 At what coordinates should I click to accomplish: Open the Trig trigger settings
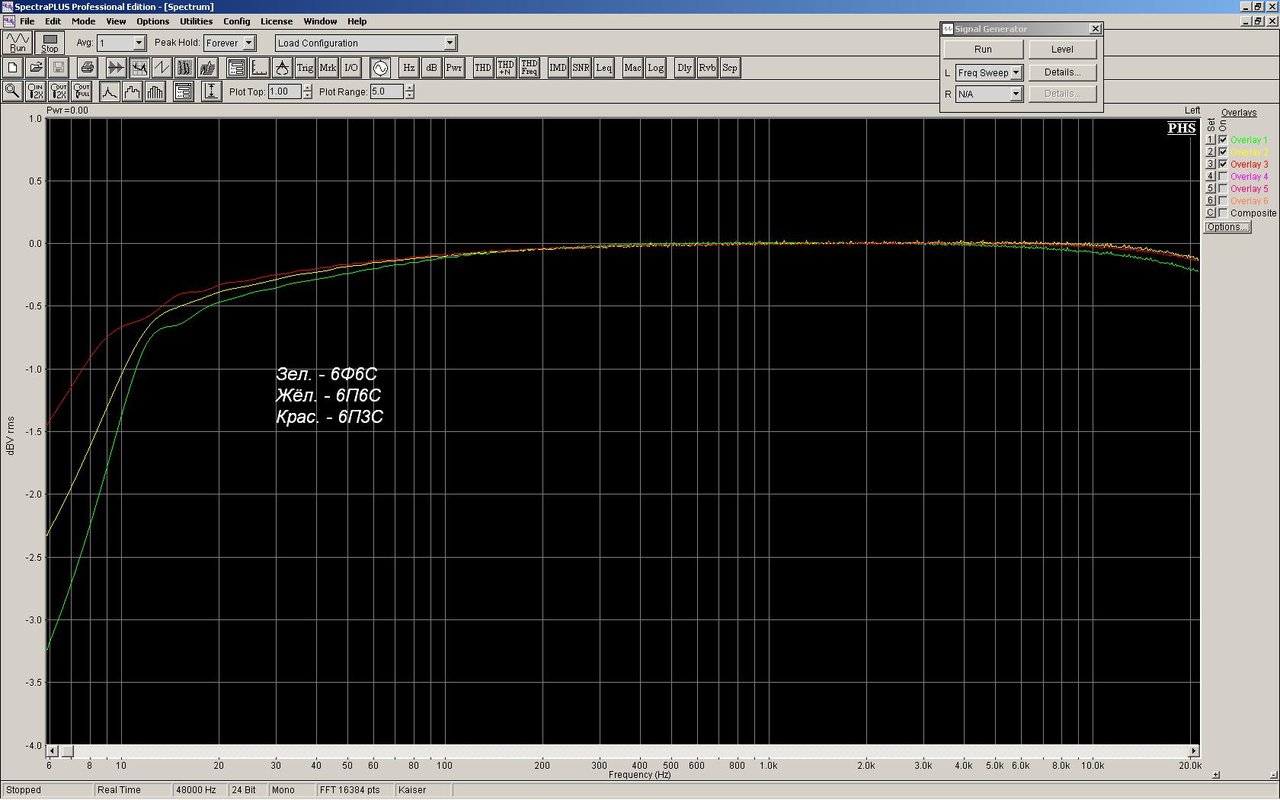tap(305, 67)
